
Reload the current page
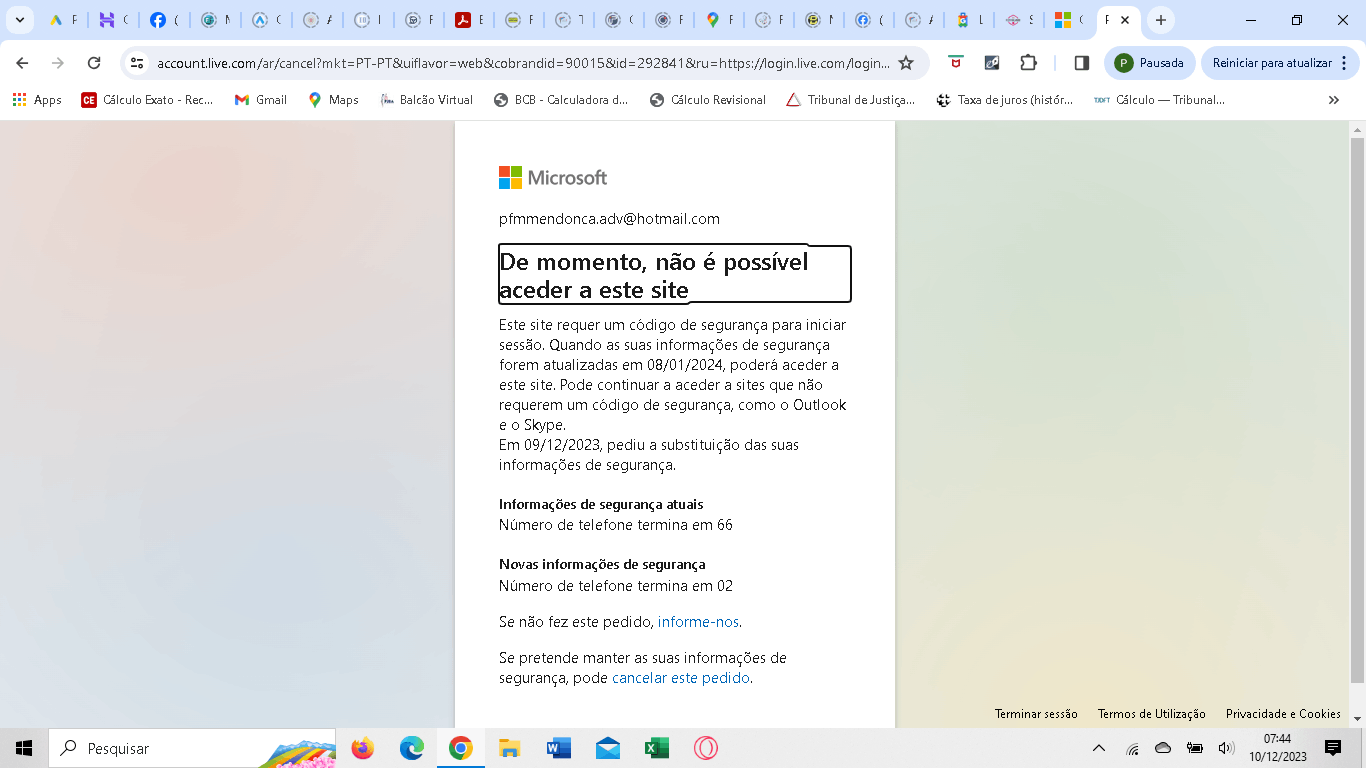click(94, 63)
